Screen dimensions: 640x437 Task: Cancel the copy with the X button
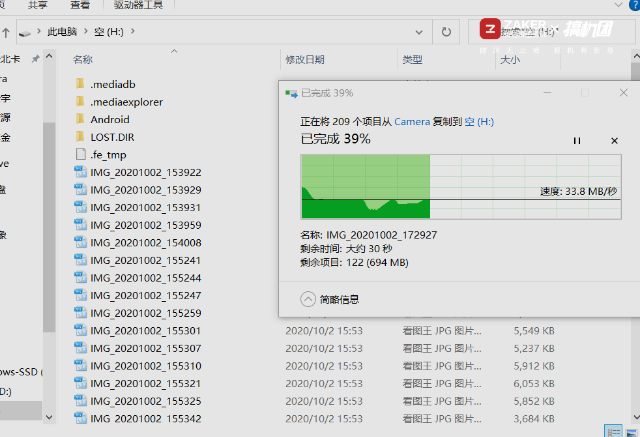[x=614, y=141]
